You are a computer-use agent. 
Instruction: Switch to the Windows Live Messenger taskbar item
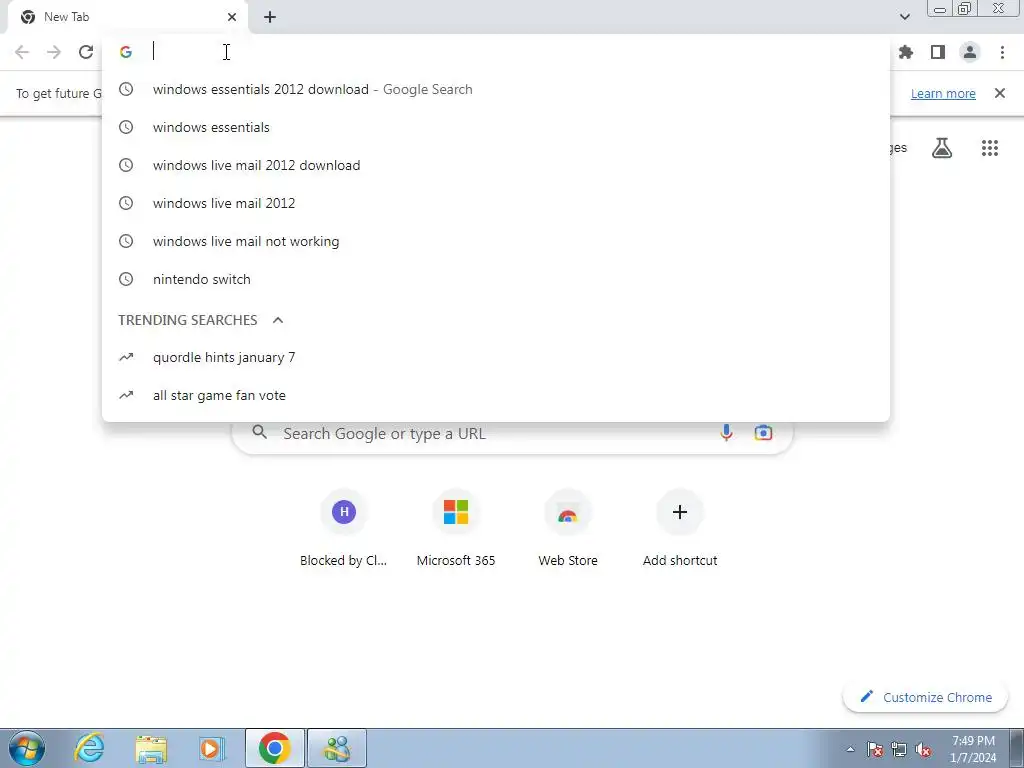tap(338, 748)
